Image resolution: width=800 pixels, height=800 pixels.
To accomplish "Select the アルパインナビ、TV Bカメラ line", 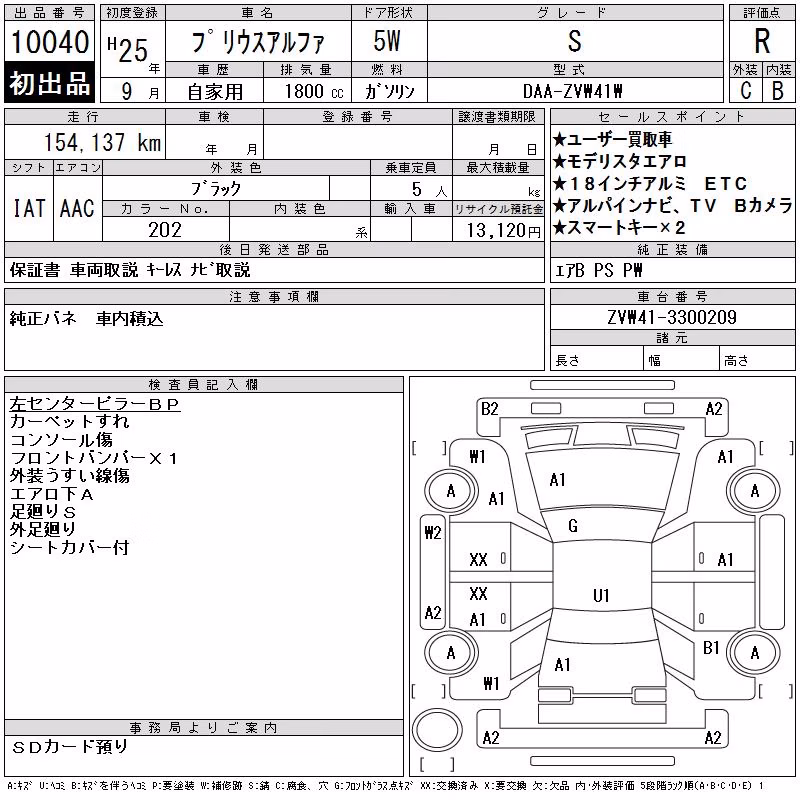I will pyautogui.click(x=672, y=205).
